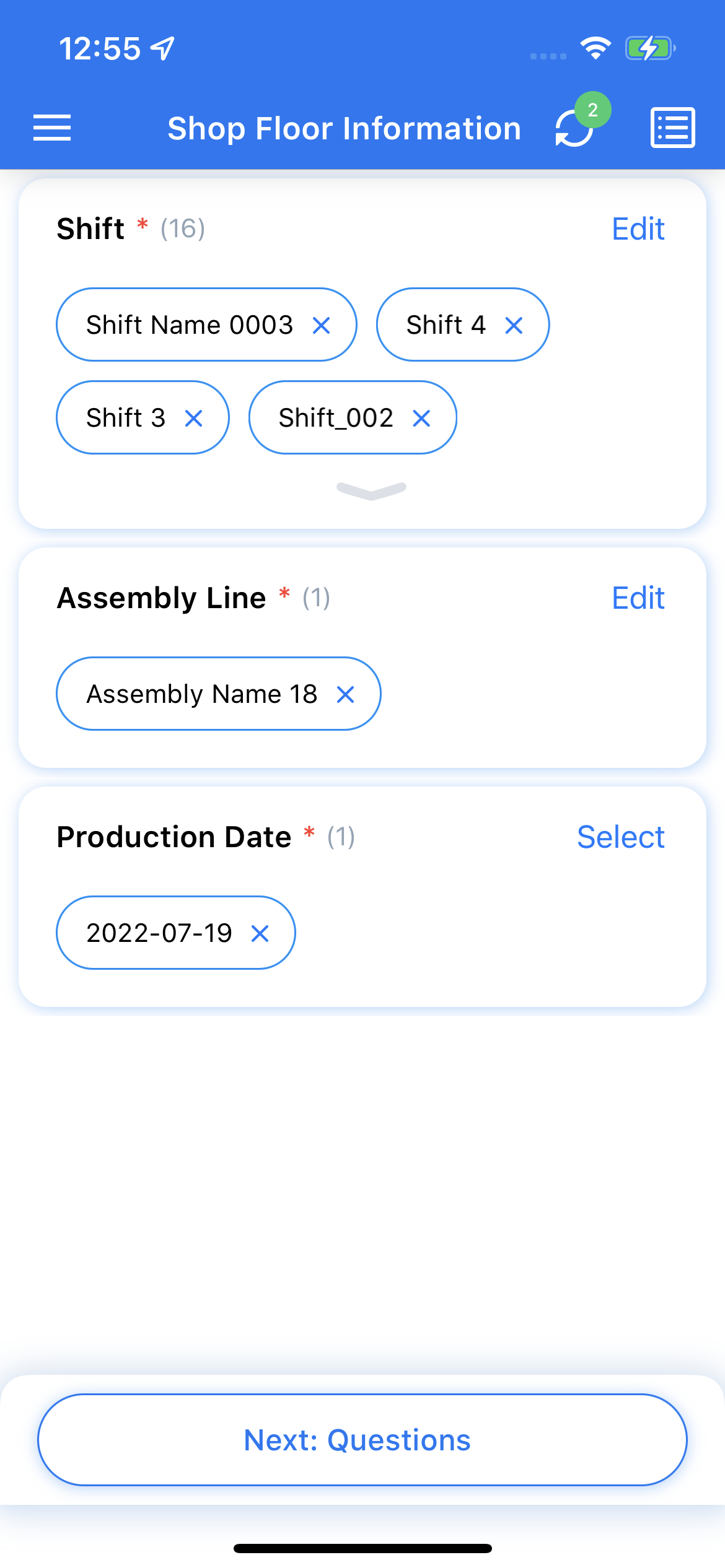Tap the Wi-Fi status icon
The image size is (725, 1568).
[x=595, y=48]
